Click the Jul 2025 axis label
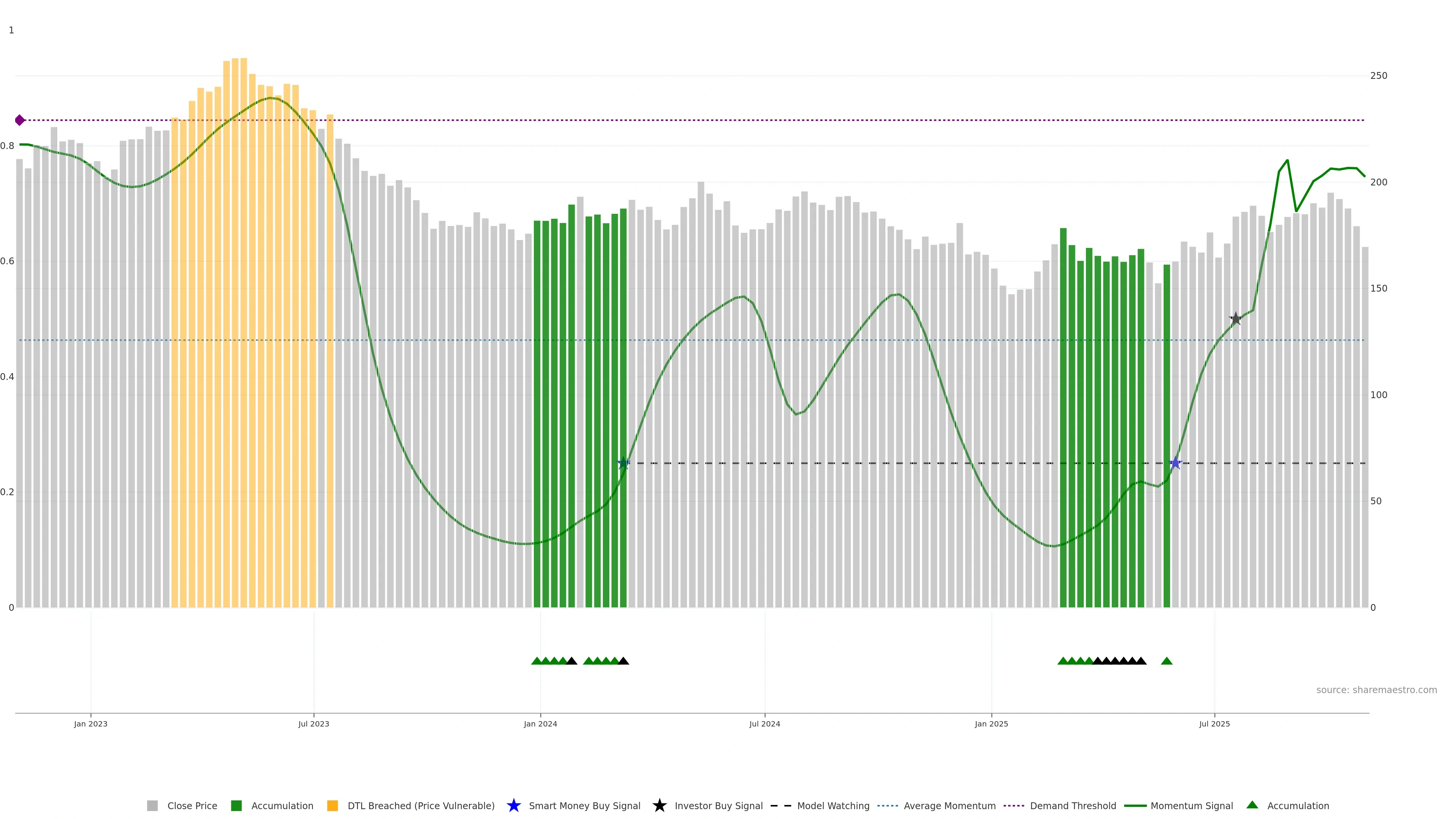Viewport: 1456px width, 819px height. click(x=1214, y=723)
